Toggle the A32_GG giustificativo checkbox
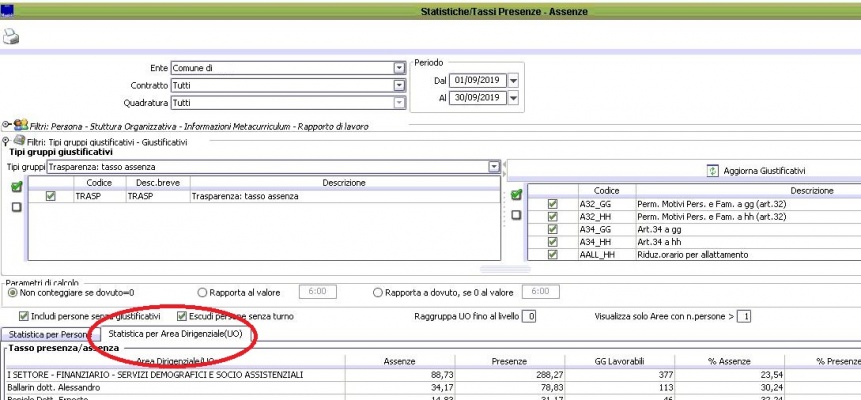Screen dimensions: 861x400 click(552, 203)
